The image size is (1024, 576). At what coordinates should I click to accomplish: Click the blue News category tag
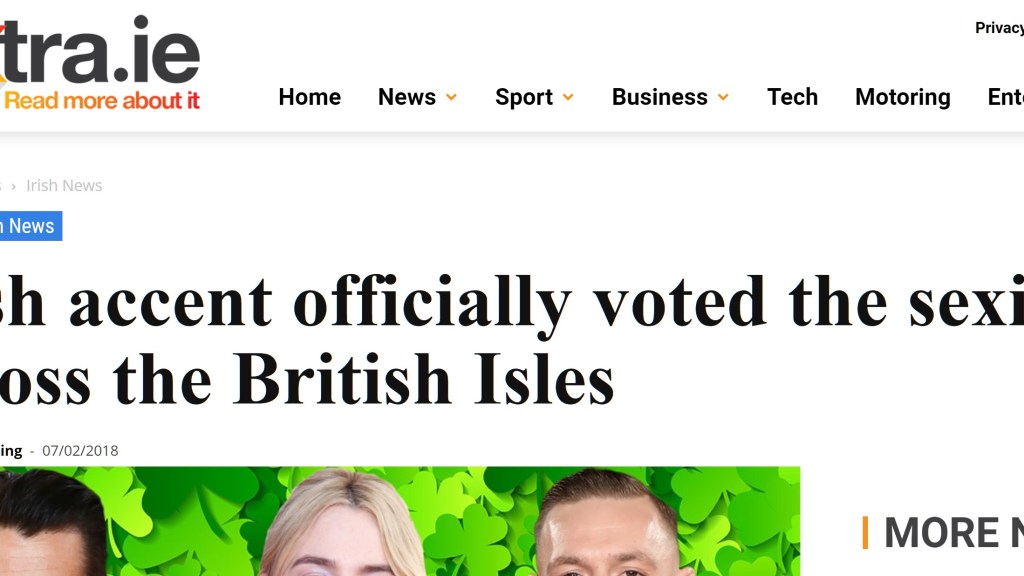[30, 226]
